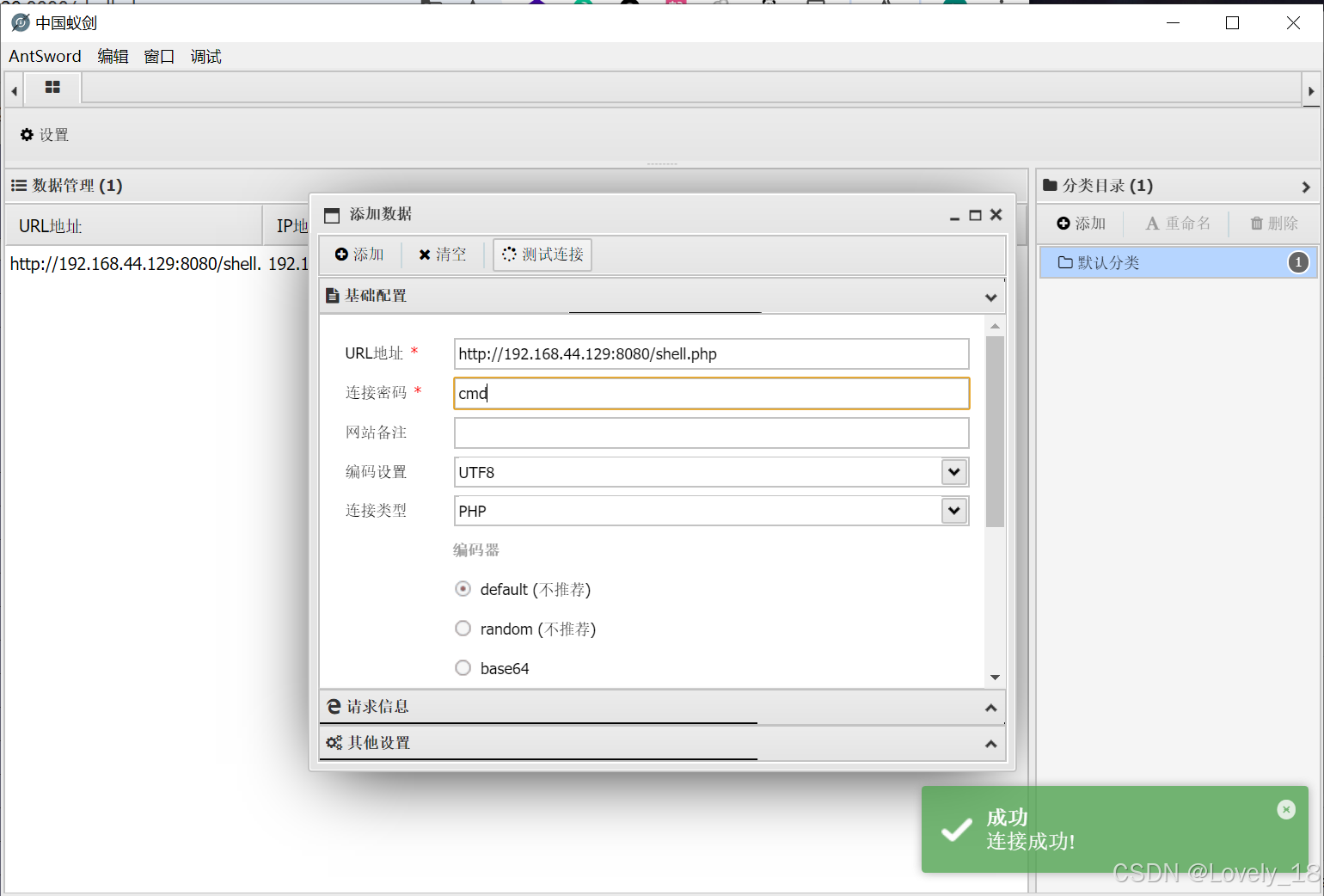This screenshot has width=1324, height=896.
Task: Collapse the 分类目录 panel with the chevron
Action: (x=1306, y=187)
